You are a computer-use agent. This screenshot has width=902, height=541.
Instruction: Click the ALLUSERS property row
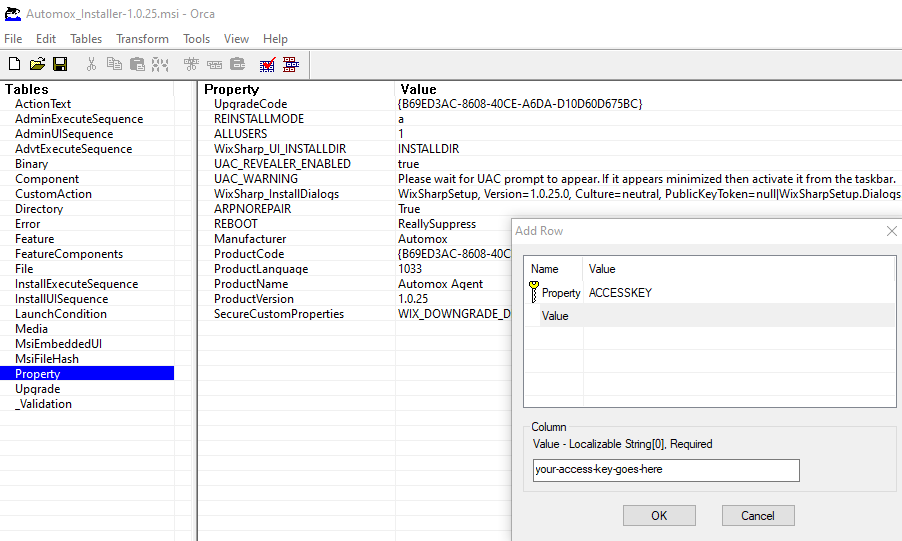click(240, 134)
